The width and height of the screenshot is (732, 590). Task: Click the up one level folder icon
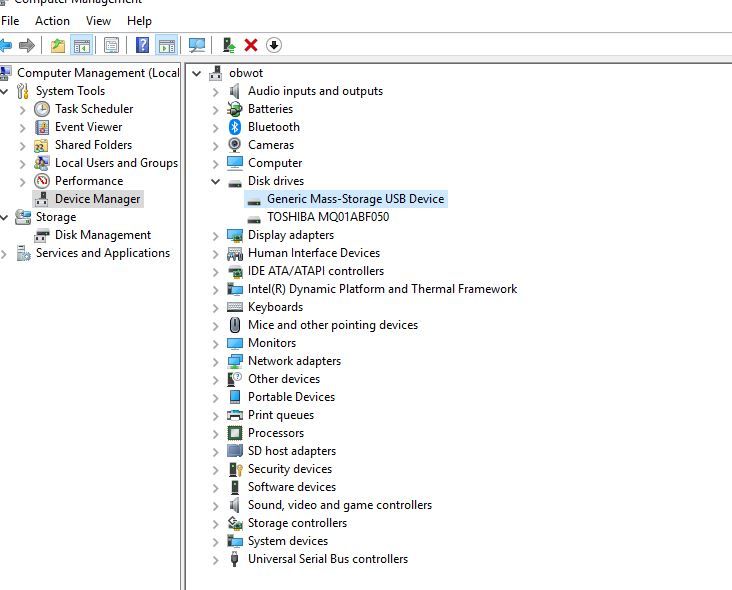click(x=58, y=45)
